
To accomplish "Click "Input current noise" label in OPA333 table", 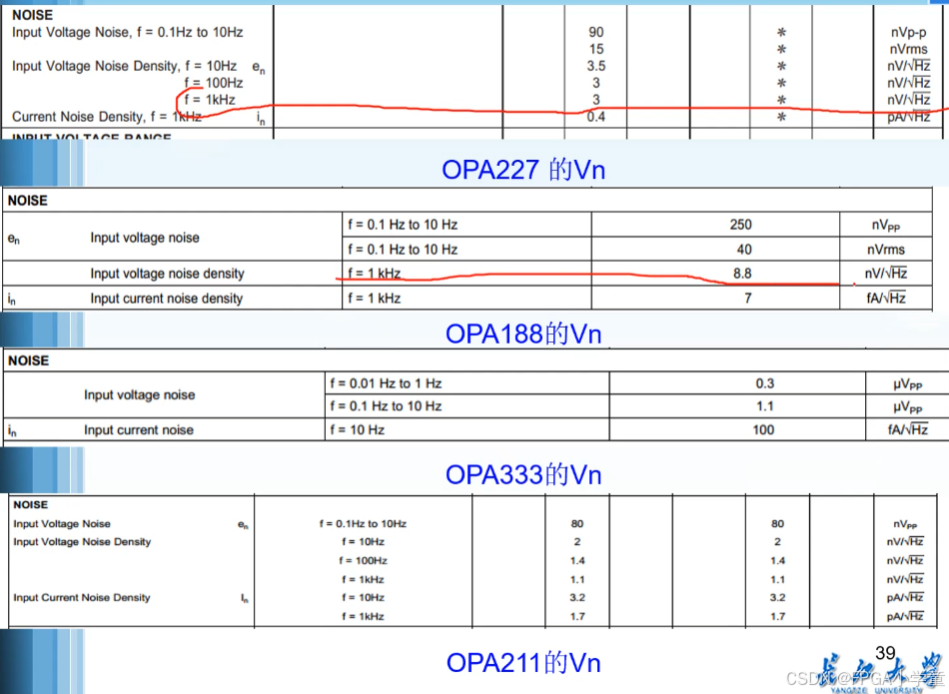I will (x=139, y=430).
